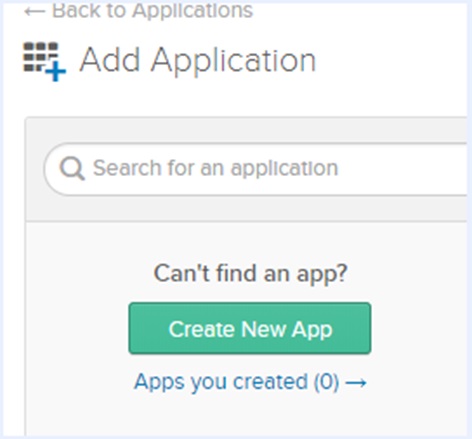Click the Create New App button
Viewport: 472px width, 439px height.
coord(250,328)
